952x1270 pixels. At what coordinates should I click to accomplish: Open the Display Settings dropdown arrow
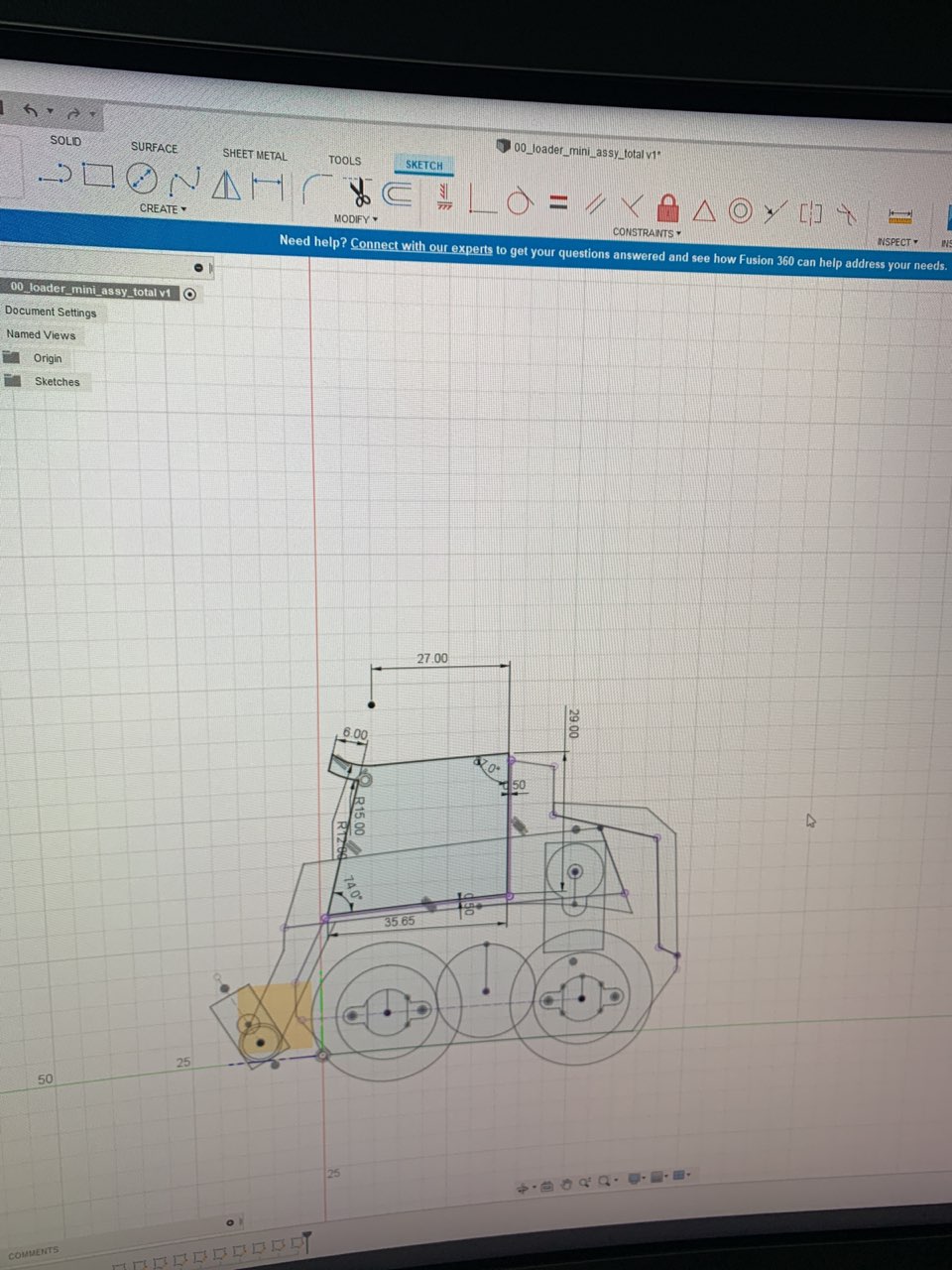(644, 1178)
